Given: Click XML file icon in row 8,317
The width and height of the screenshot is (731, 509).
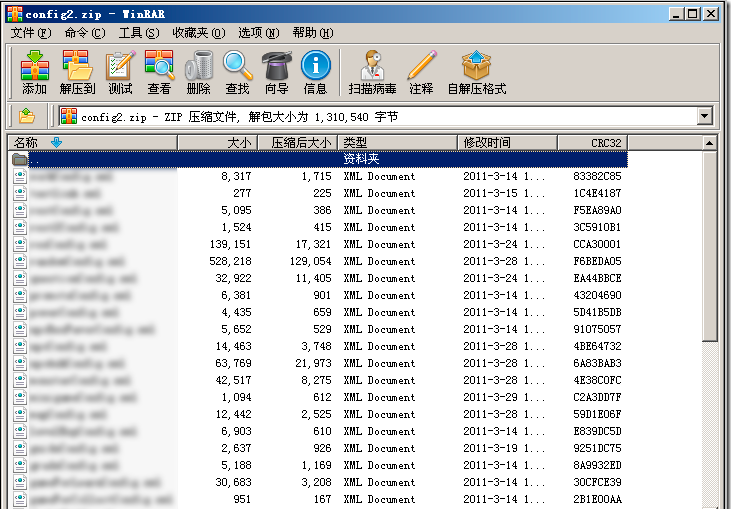Looking at the screenshot, I should tap(20, 176).
